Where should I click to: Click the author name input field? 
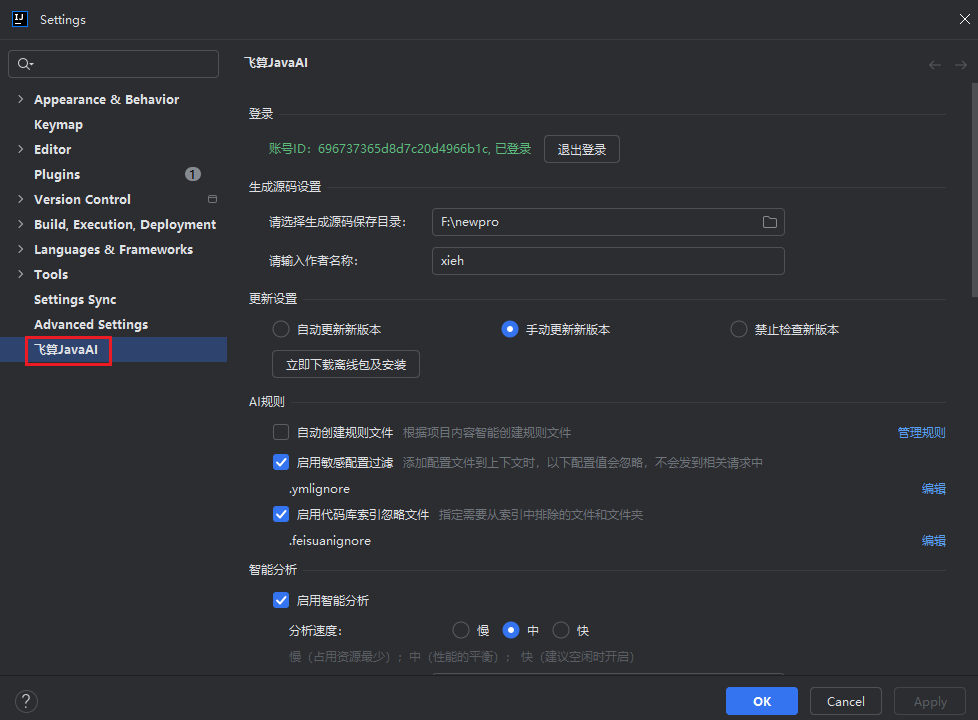coord(608,261)
